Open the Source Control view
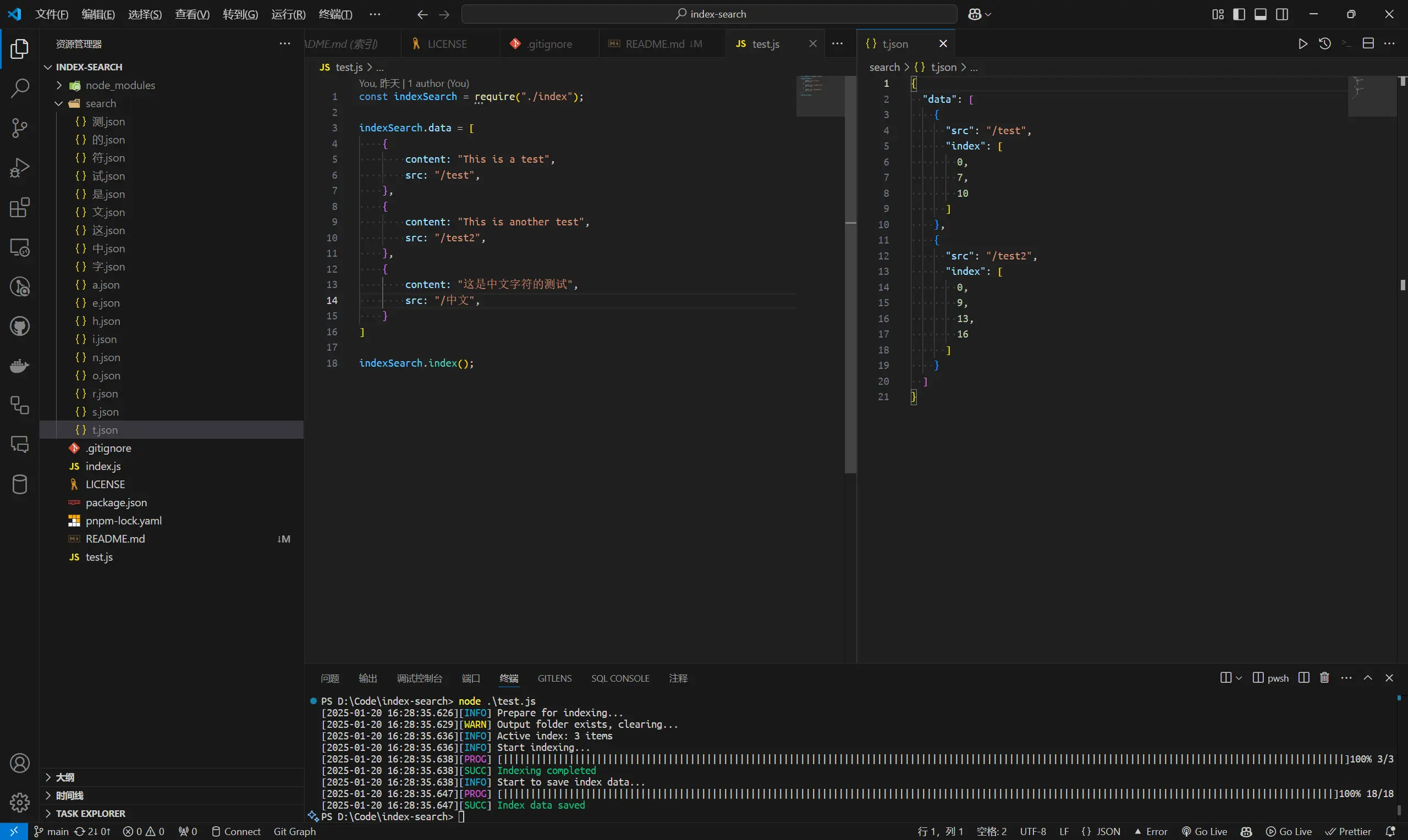This screenshot has height=840, width=1408. [x=20, y=128]
